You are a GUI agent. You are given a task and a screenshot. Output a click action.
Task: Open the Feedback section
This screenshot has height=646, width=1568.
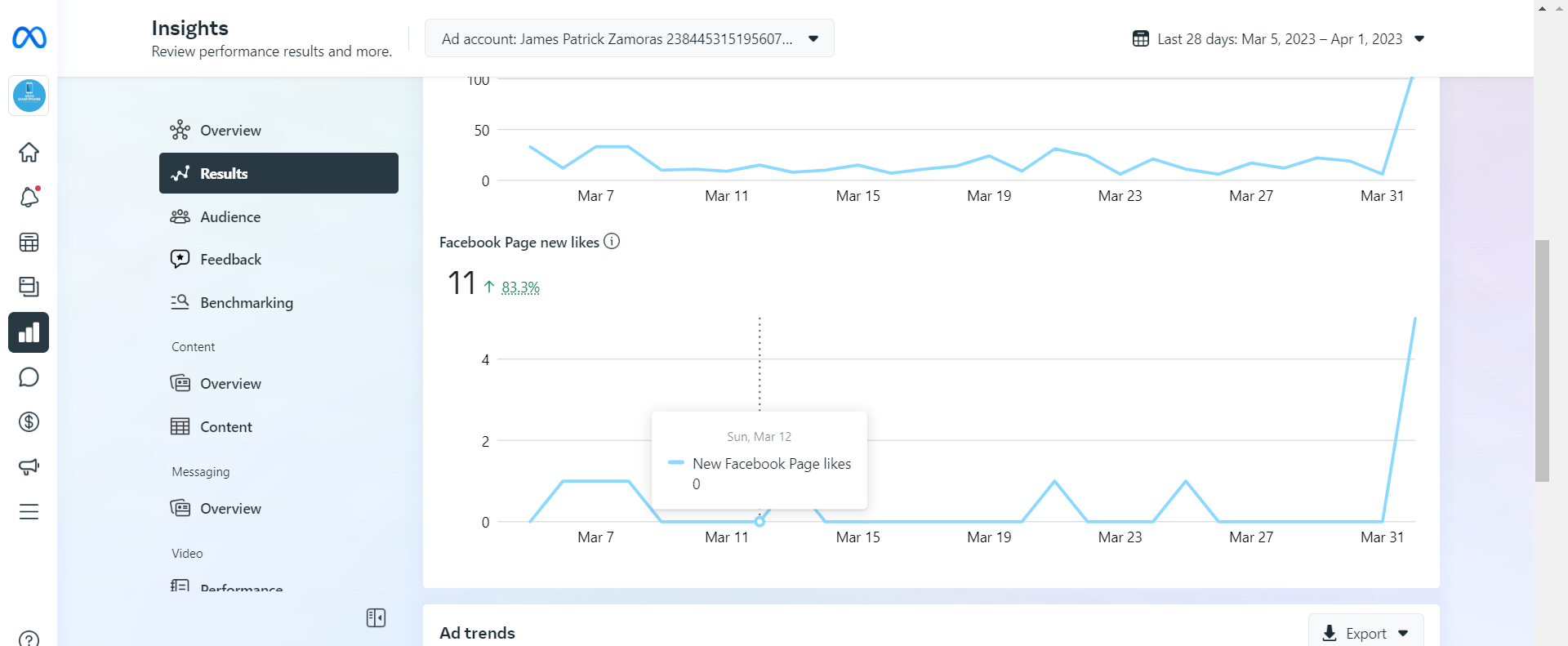tap(230, 260)
